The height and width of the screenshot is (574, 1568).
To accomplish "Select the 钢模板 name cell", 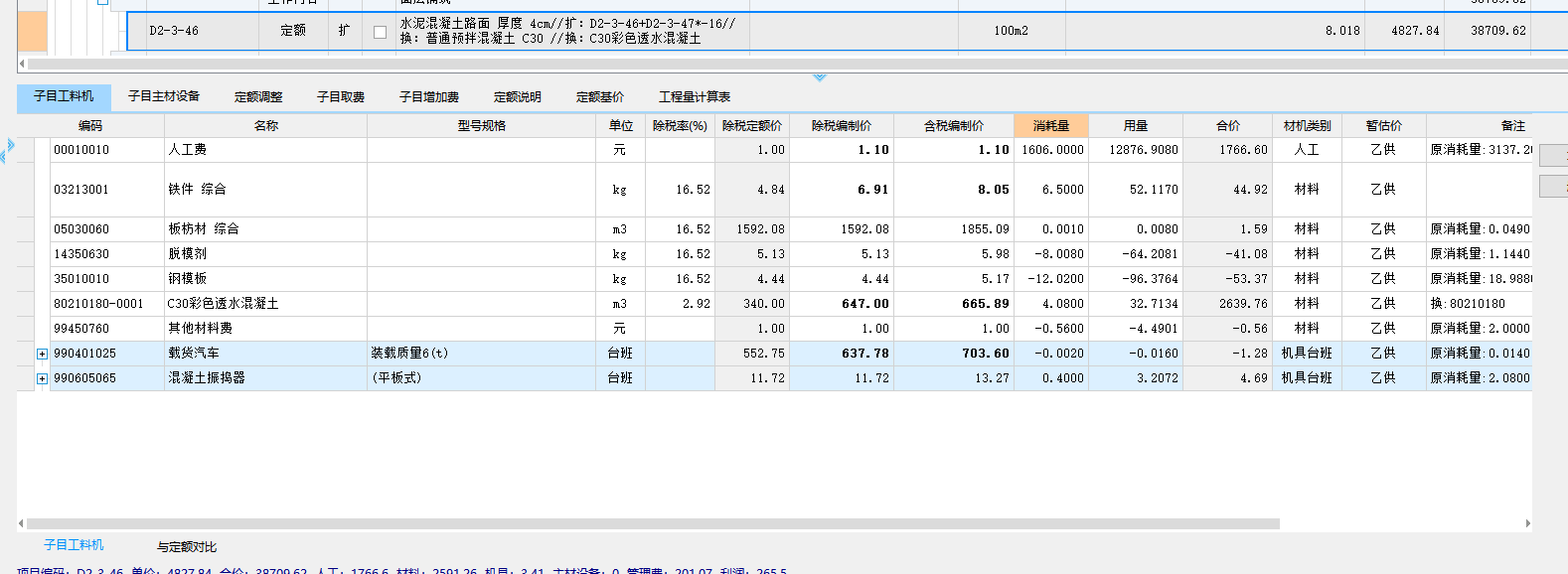I will (266, 279).
